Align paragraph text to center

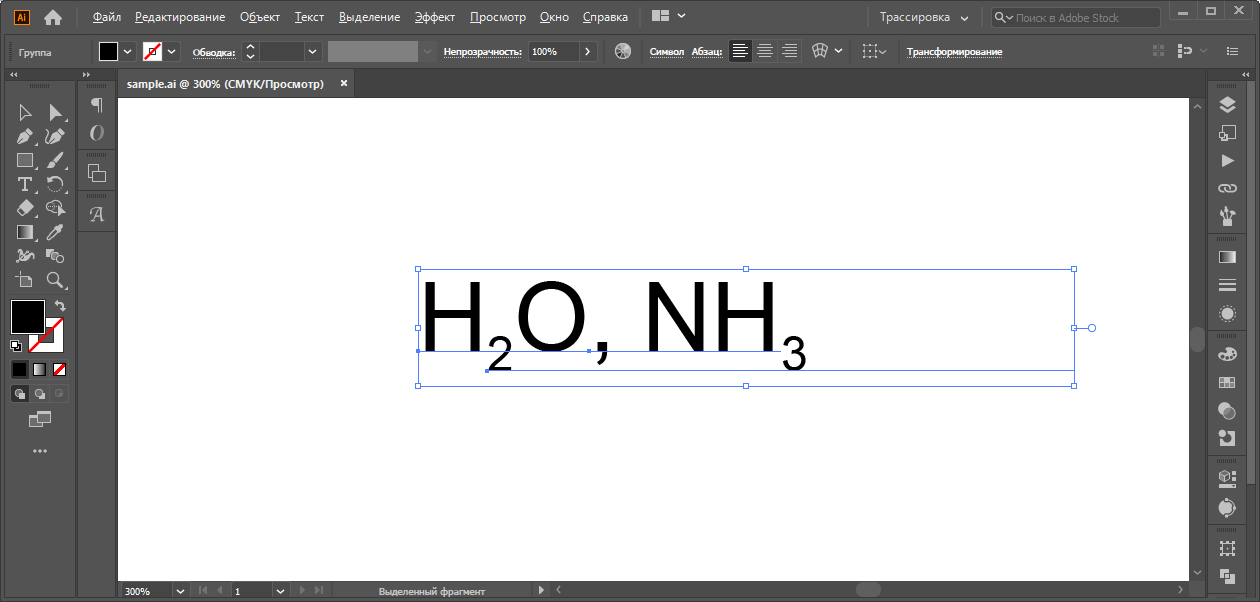[x=765, y=51]
